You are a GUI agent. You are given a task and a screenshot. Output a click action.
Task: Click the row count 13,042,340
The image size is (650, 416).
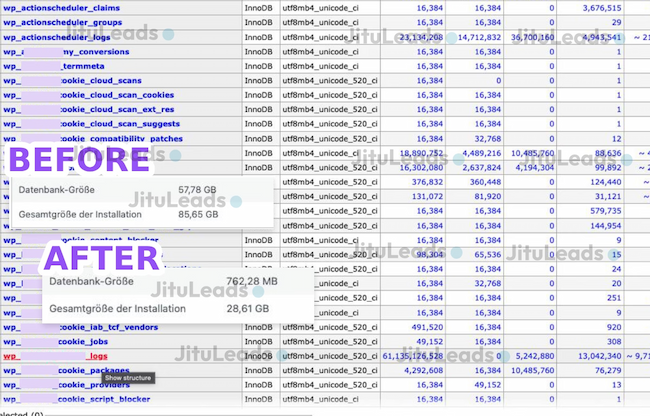[x=599, y=356]
